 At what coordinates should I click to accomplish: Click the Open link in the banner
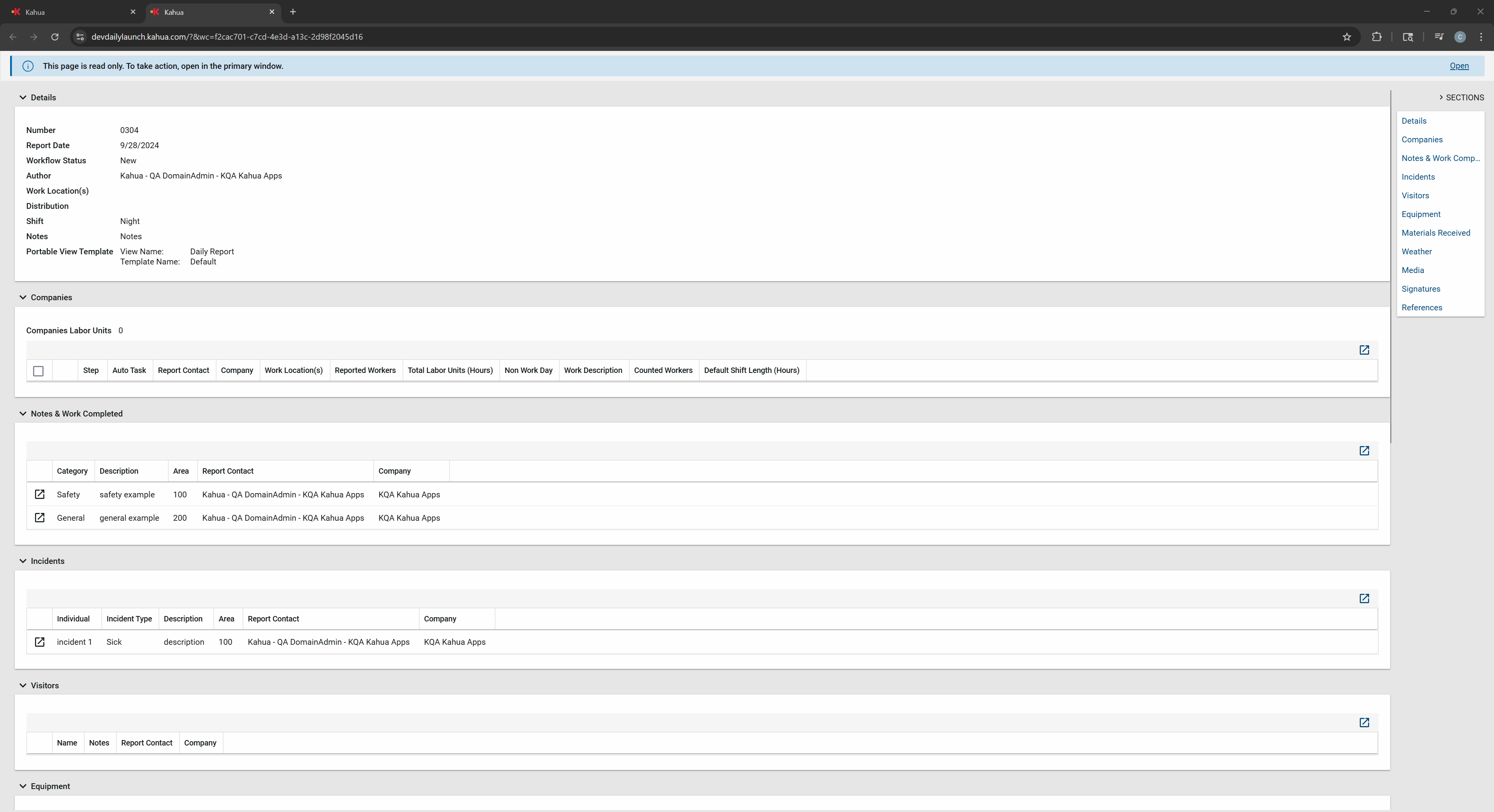point(1459,66)
